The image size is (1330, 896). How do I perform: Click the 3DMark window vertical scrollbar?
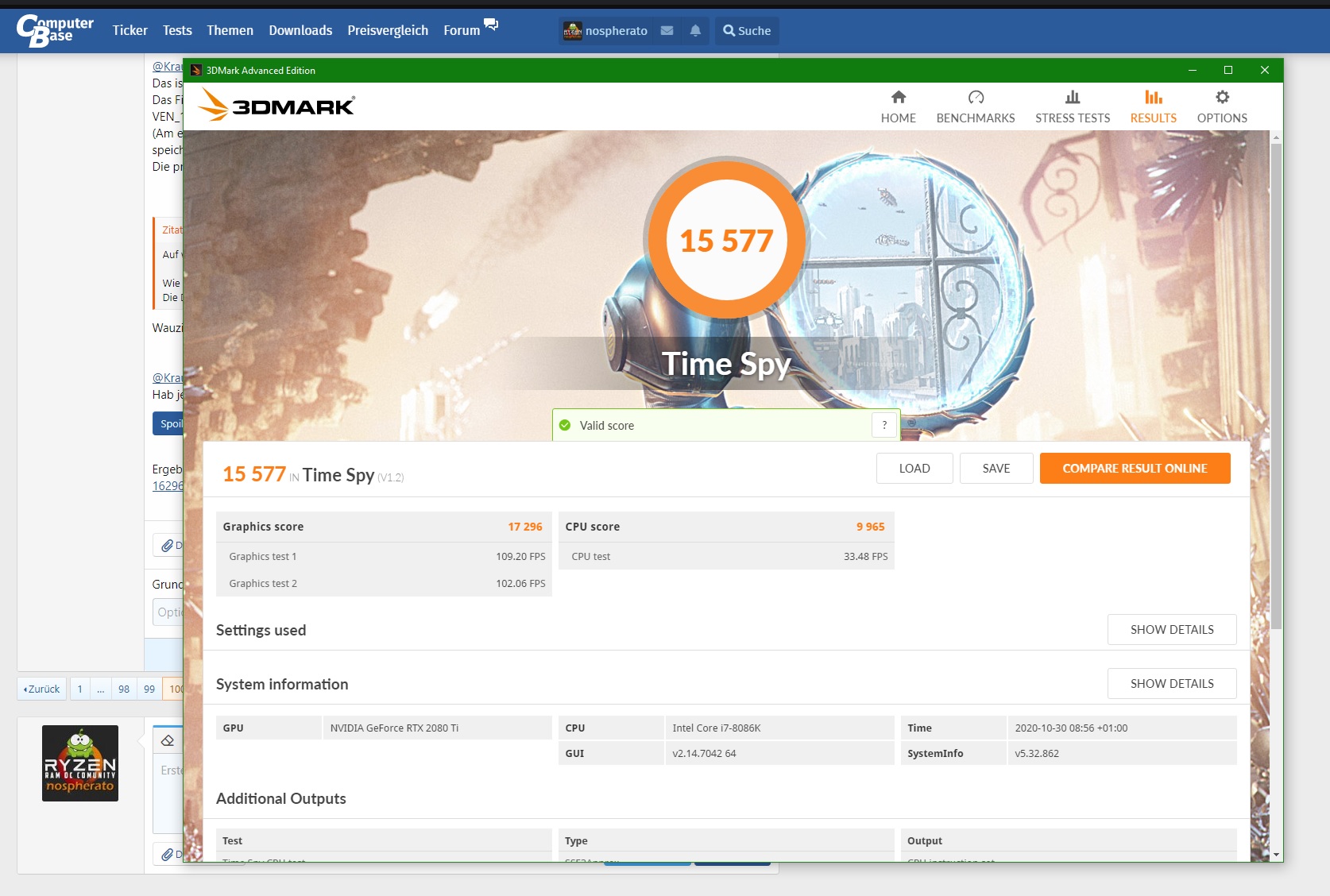pos(1276,387)
